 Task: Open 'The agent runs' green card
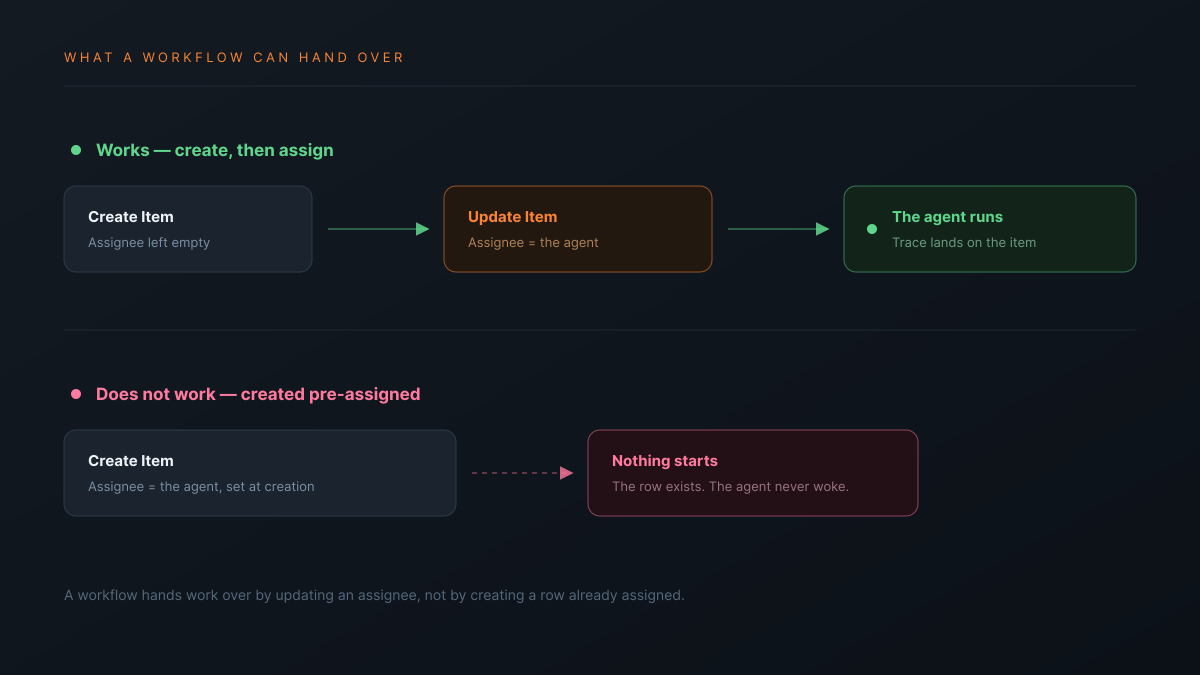[x=990, y=229]
